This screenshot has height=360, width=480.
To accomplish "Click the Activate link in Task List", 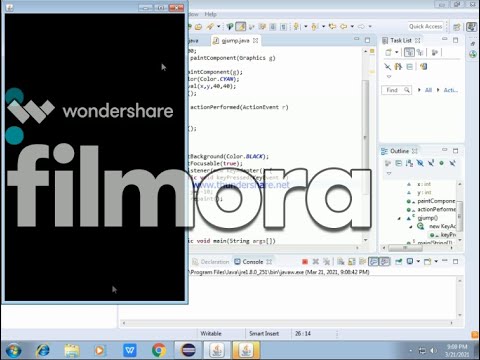I will click(451, 90).
